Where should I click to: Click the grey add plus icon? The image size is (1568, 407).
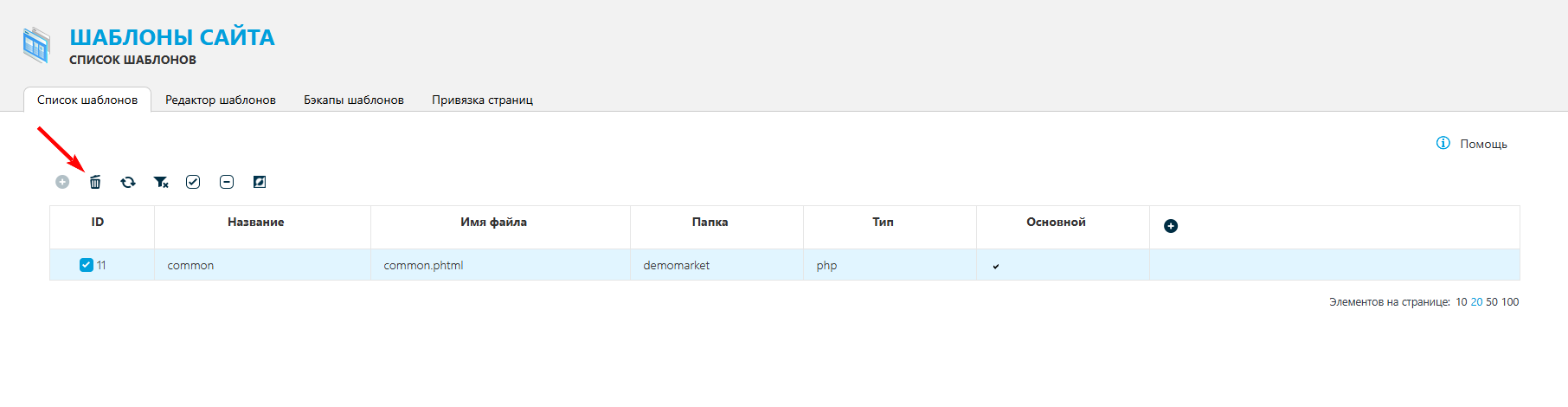[62, 182]
